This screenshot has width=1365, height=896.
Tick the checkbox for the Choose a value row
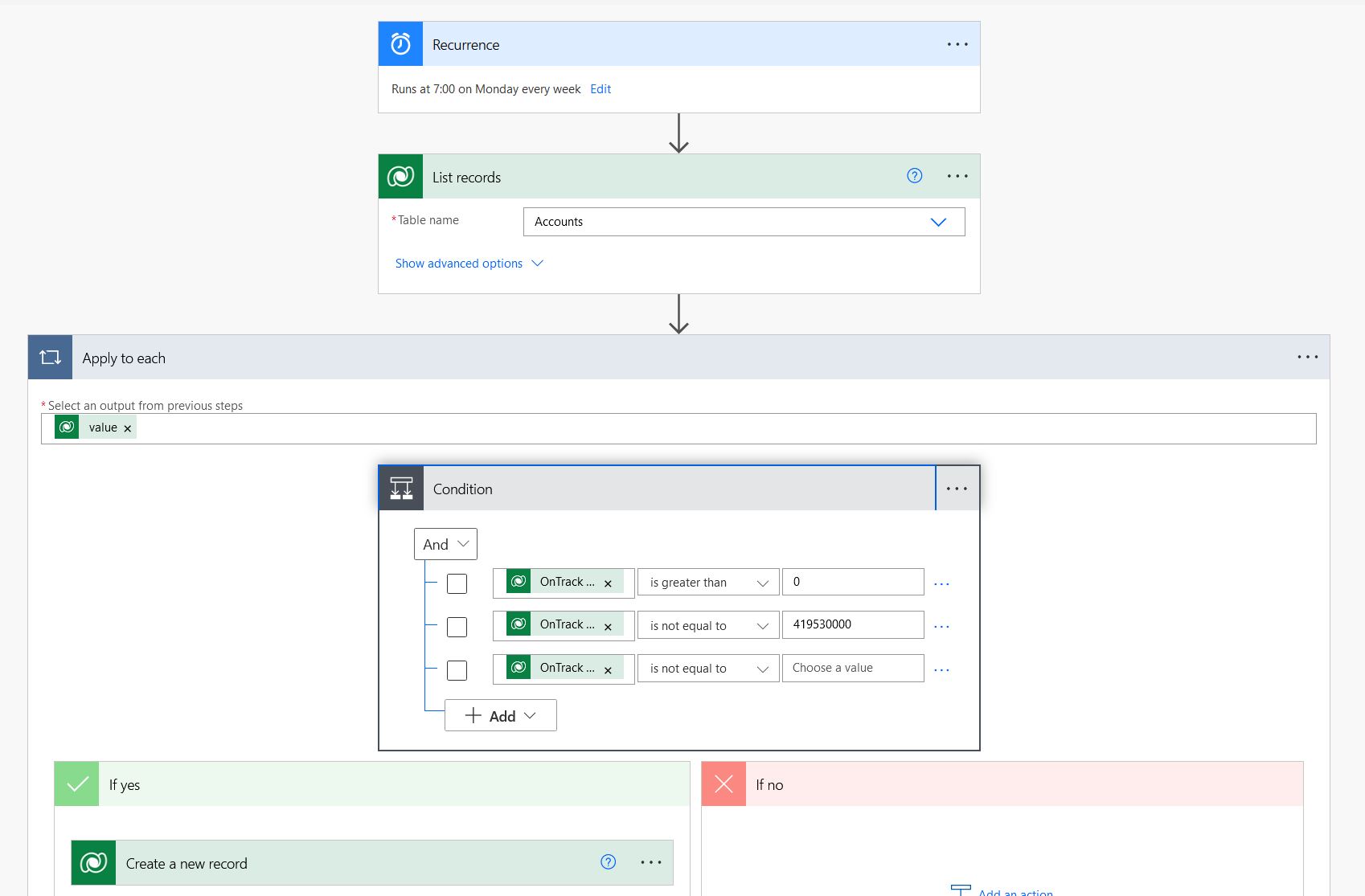point(457,669)
